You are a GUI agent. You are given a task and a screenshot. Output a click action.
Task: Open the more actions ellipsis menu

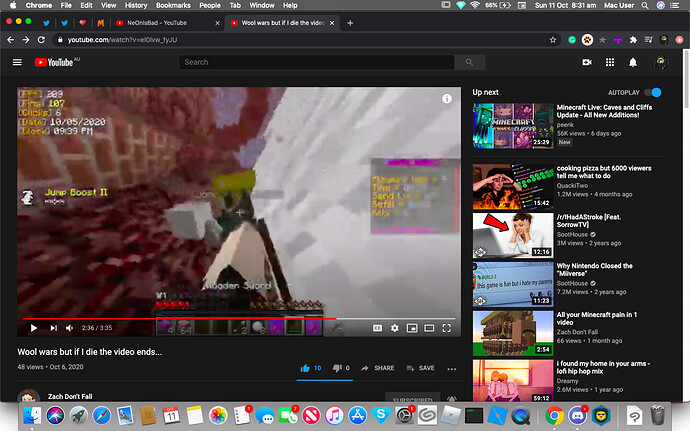(451, 369)
